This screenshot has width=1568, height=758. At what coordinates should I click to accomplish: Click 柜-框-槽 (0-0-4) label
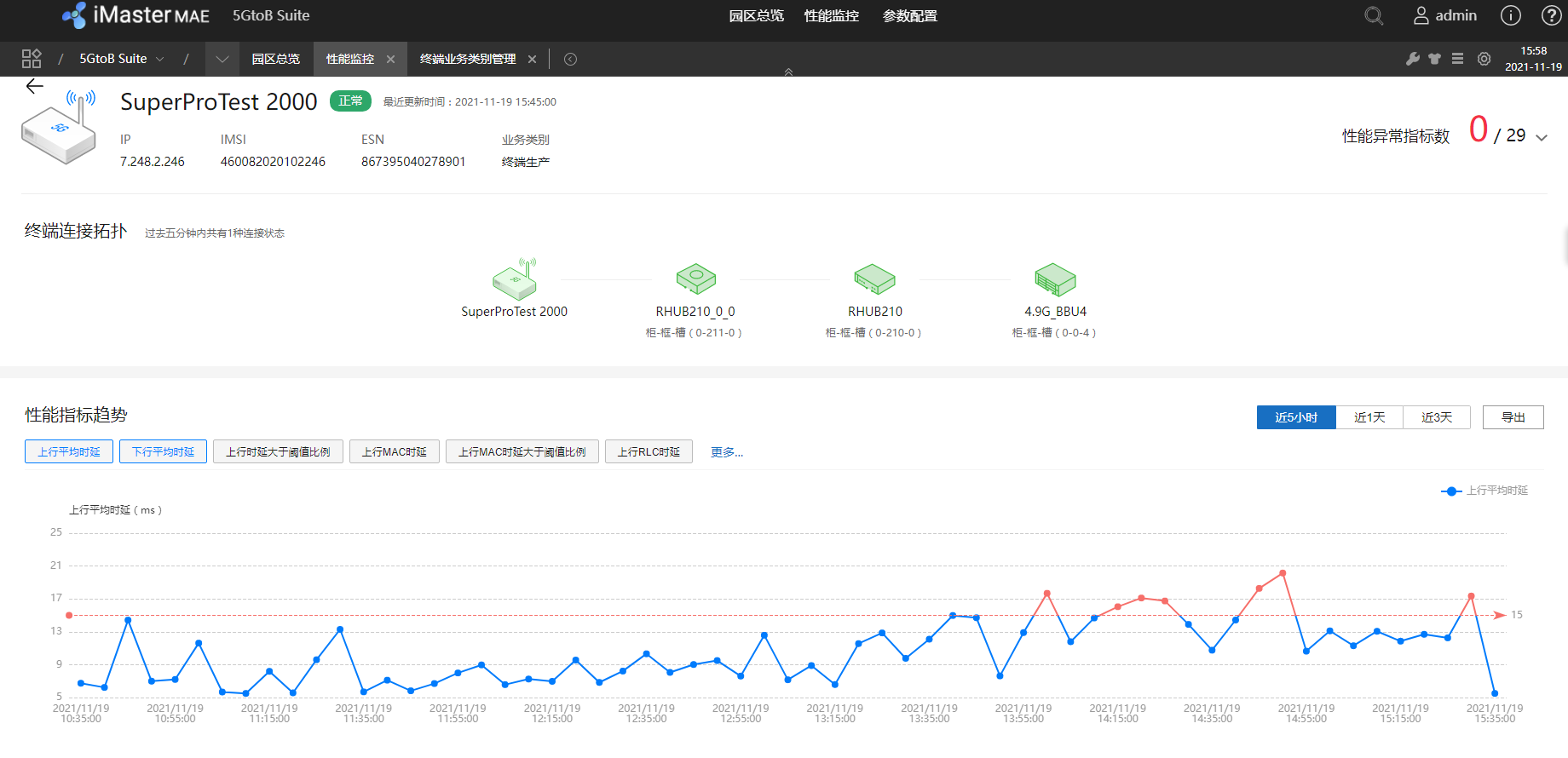point(1054,333)
